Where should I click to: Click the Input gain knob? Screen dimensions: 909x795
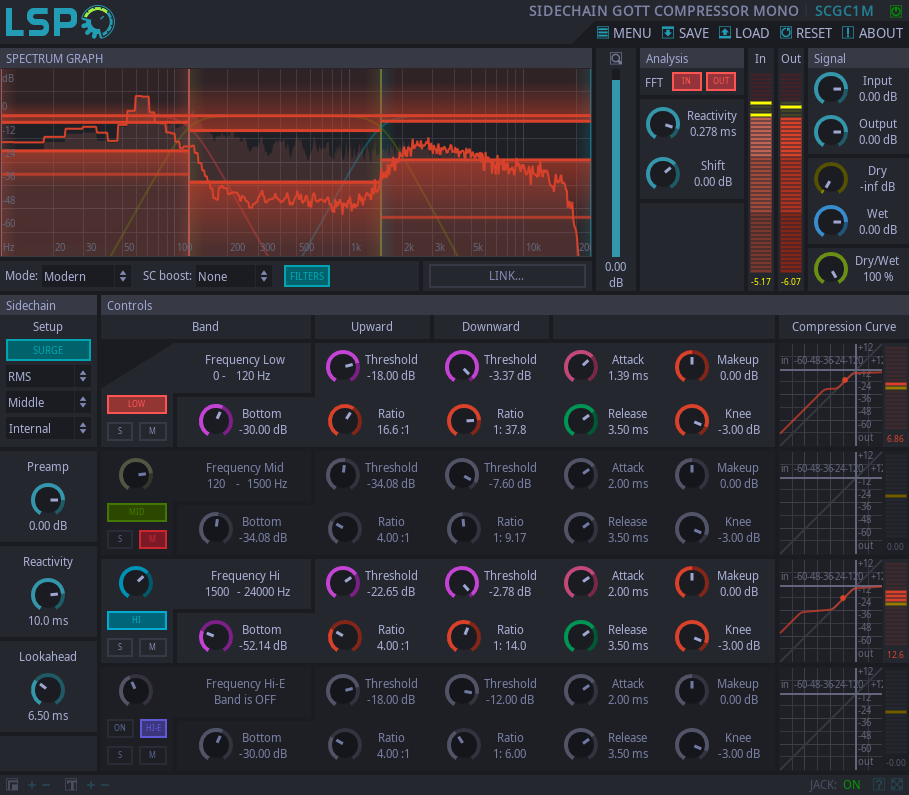(x=831, y=89)
